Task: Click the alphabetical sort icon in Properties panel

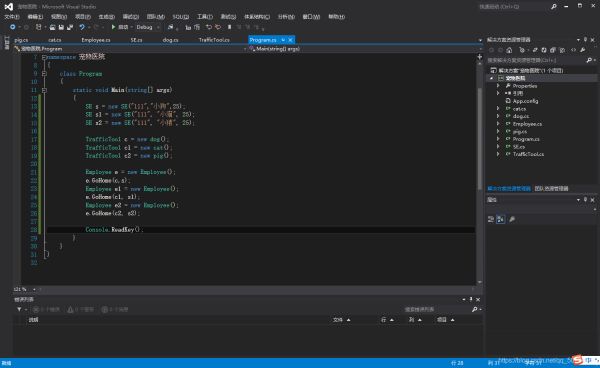Action: point(500,219)
